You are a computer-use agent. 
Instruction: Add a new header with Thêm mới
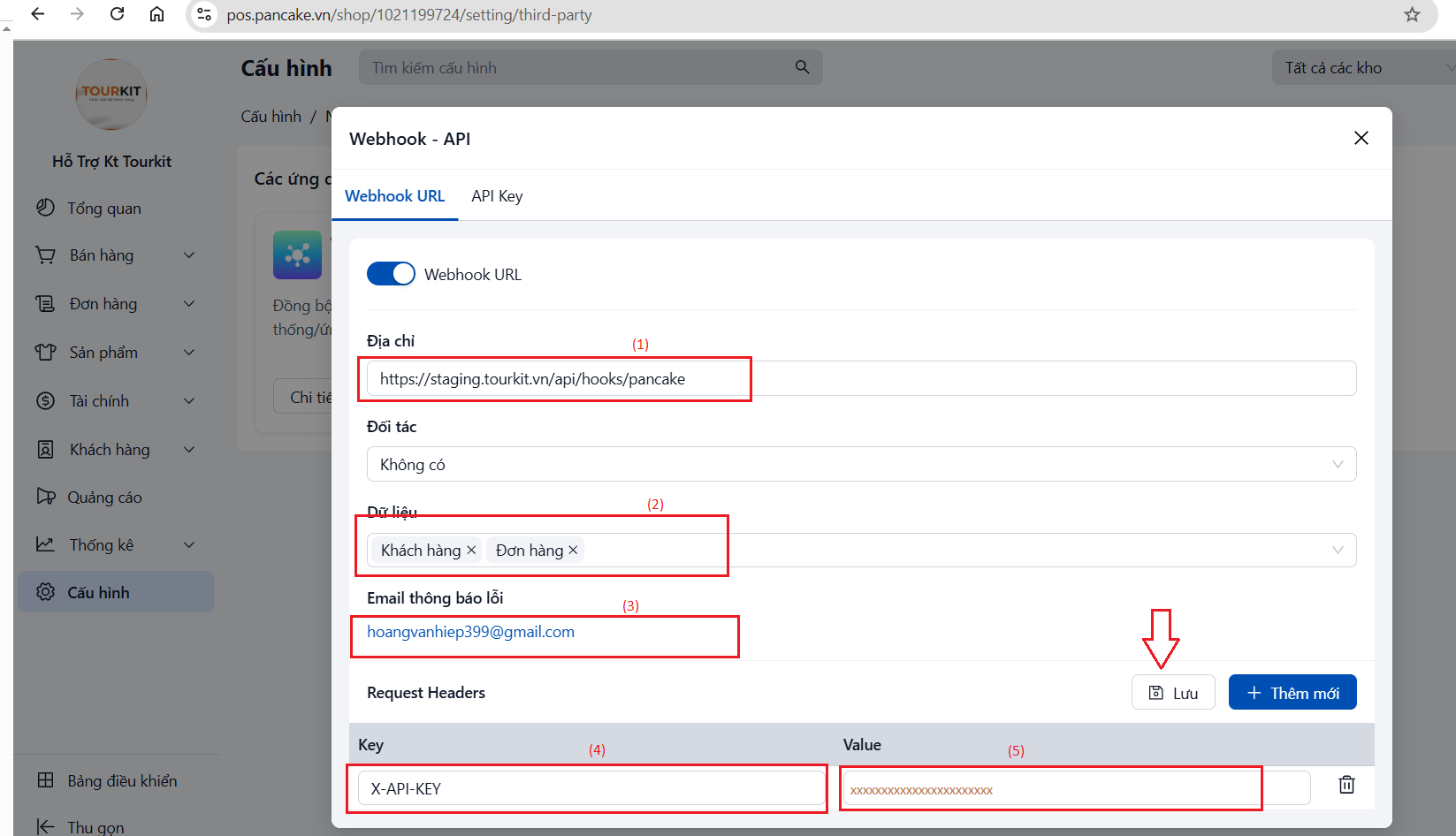(1292, 693)
